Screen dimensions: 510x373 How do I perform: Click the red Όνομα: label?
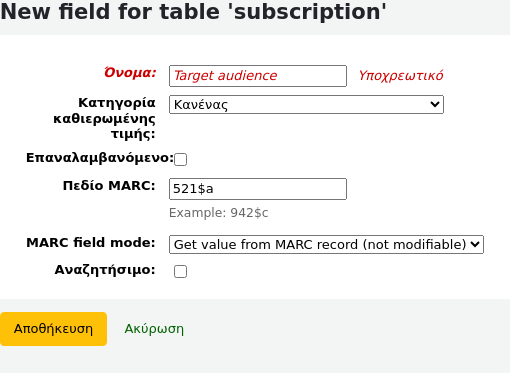coord(130,73)
